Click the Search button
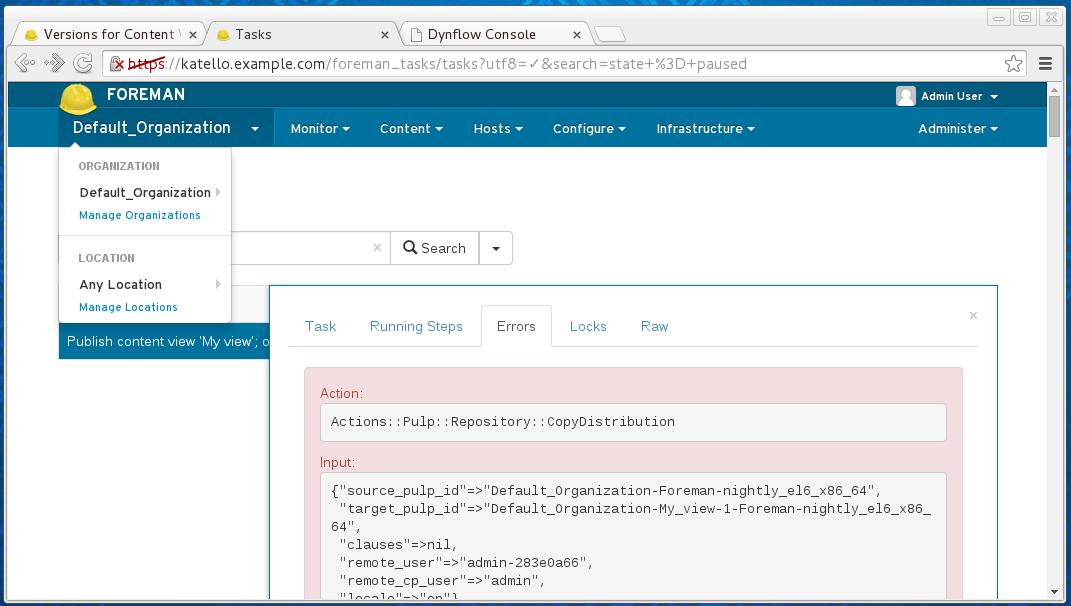1071x606 pixels. coord(434,248)
